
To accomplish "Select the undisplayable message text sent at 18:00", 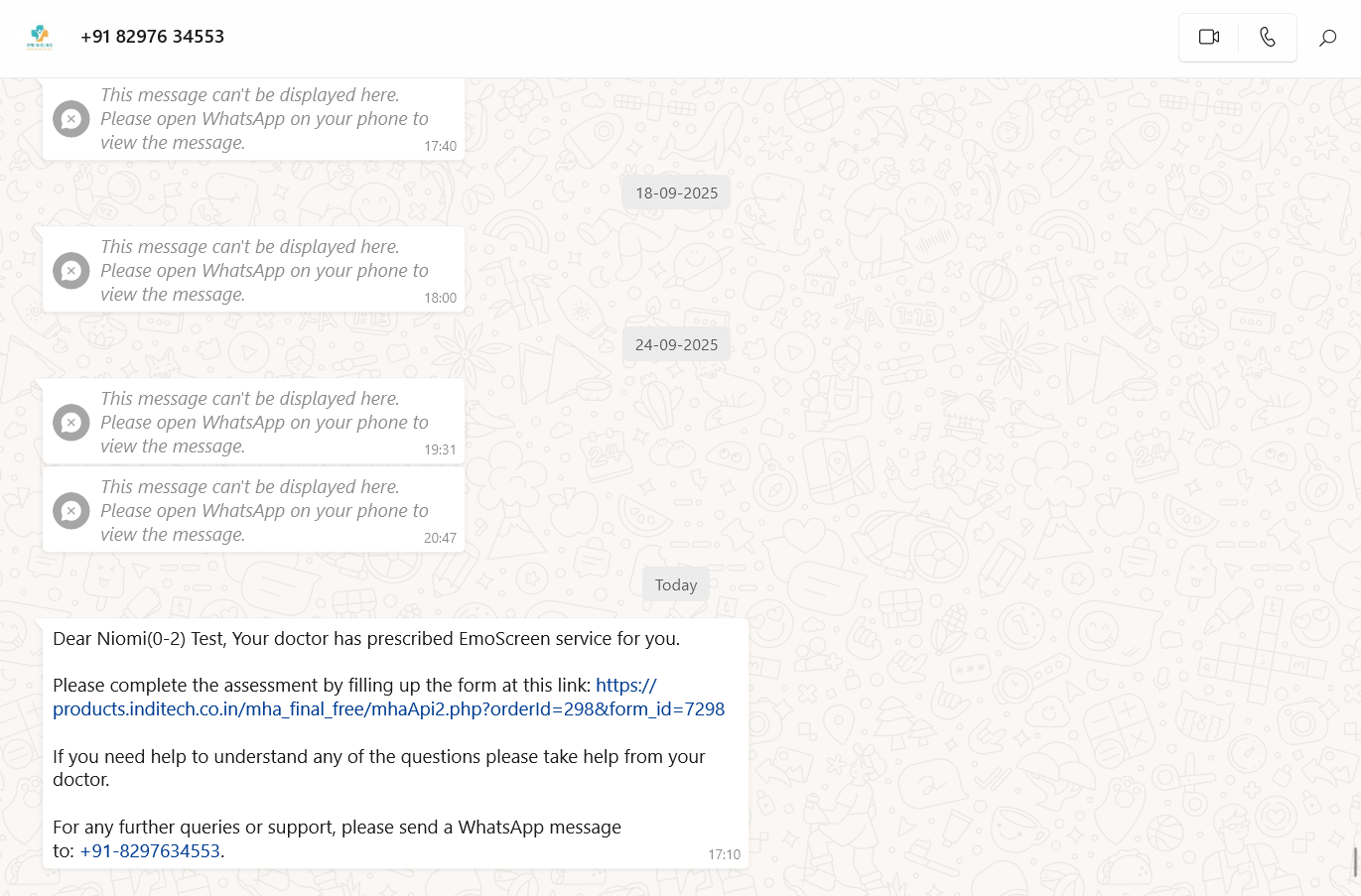I will coord(263,271).
